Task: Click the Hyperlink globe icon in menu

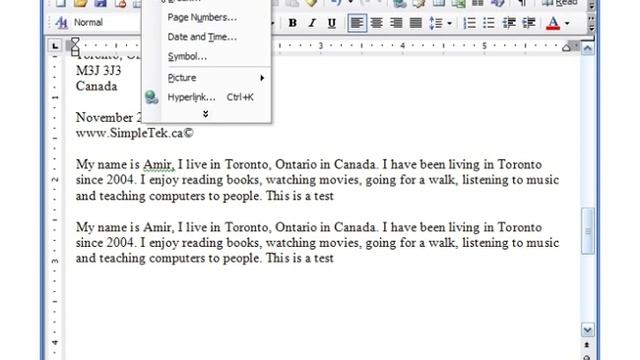Action: [151, 97]
